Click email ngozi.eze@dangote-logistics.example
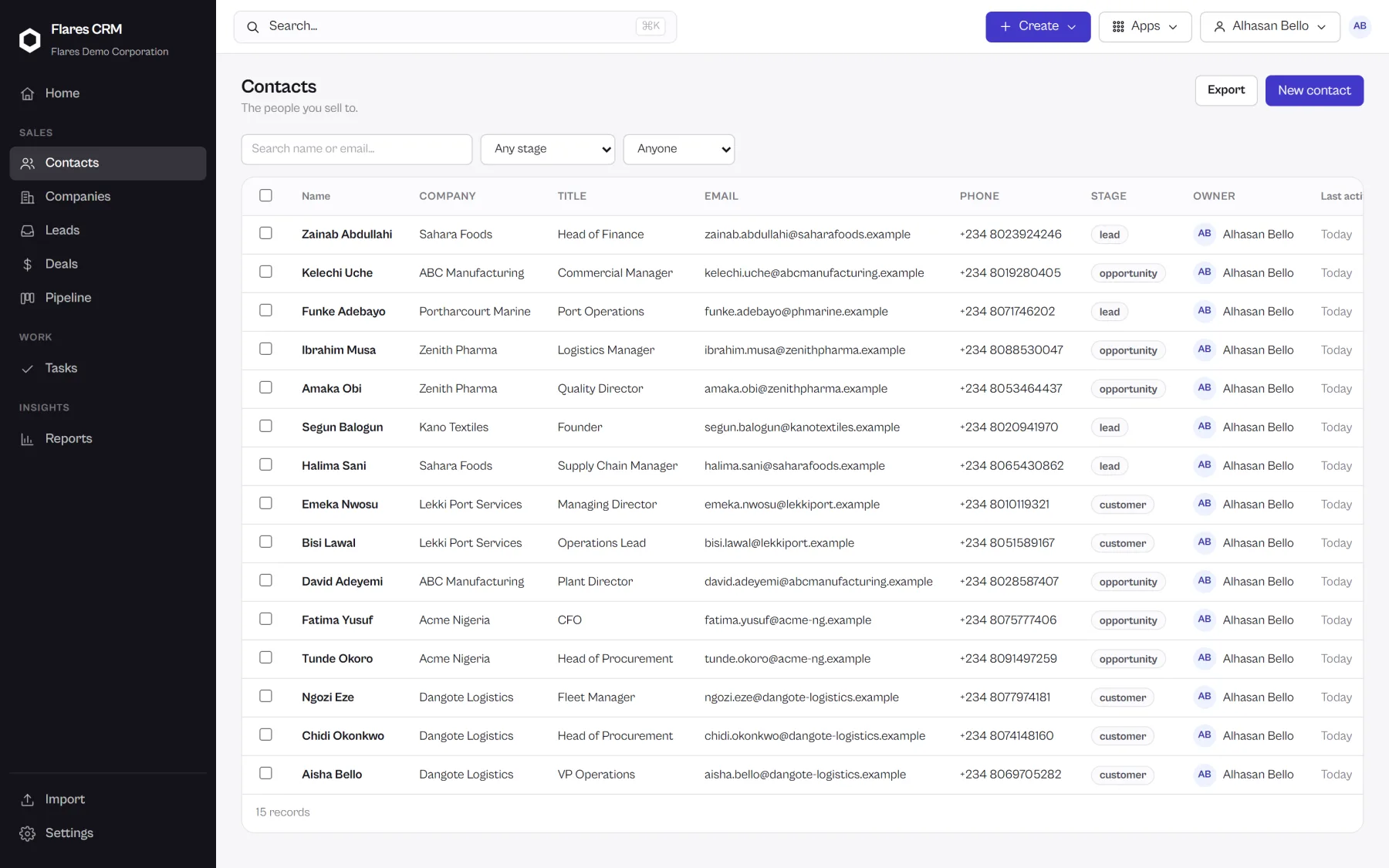1389x868 pixels. [801, 697]
